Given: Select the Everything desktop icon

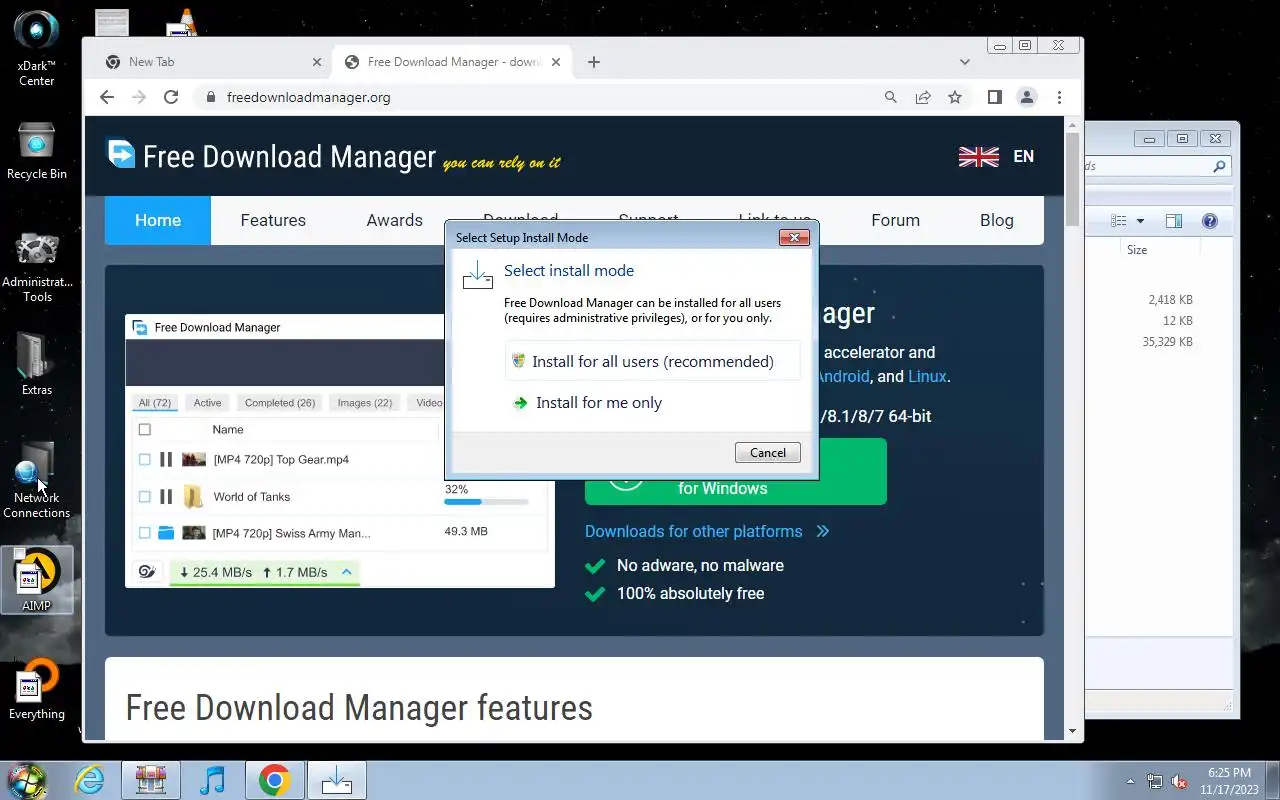Looking at the screenshot, I should click(x=37, y=690).
